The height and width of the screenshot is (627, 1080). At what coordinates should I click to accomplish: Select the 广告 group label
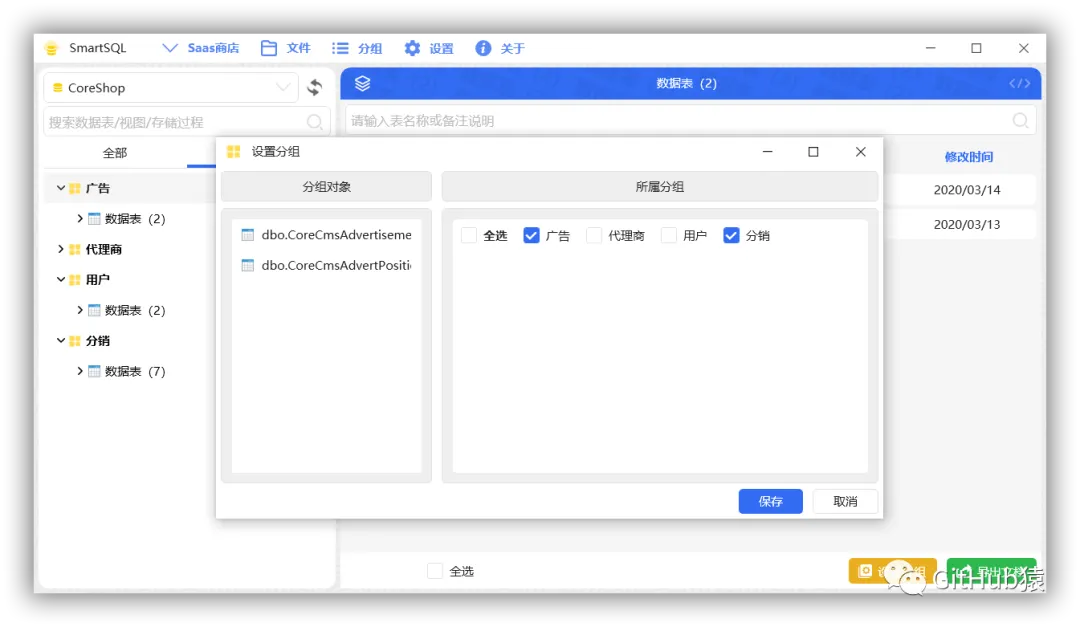(x=98, y=188)
